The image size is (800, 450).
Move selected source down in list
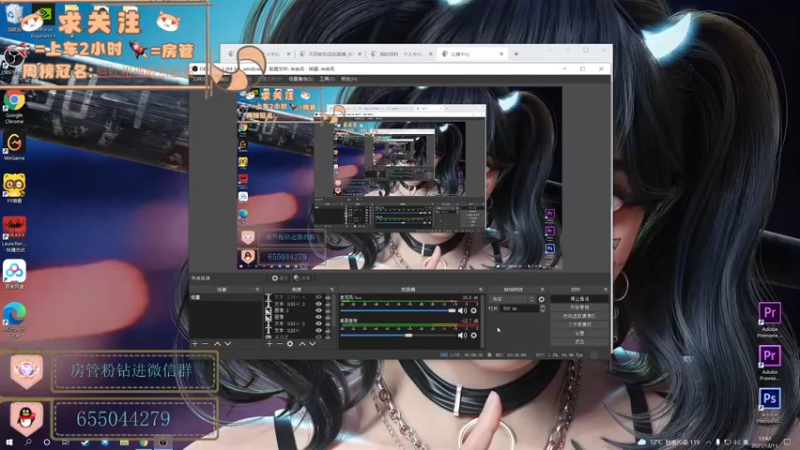312,344
